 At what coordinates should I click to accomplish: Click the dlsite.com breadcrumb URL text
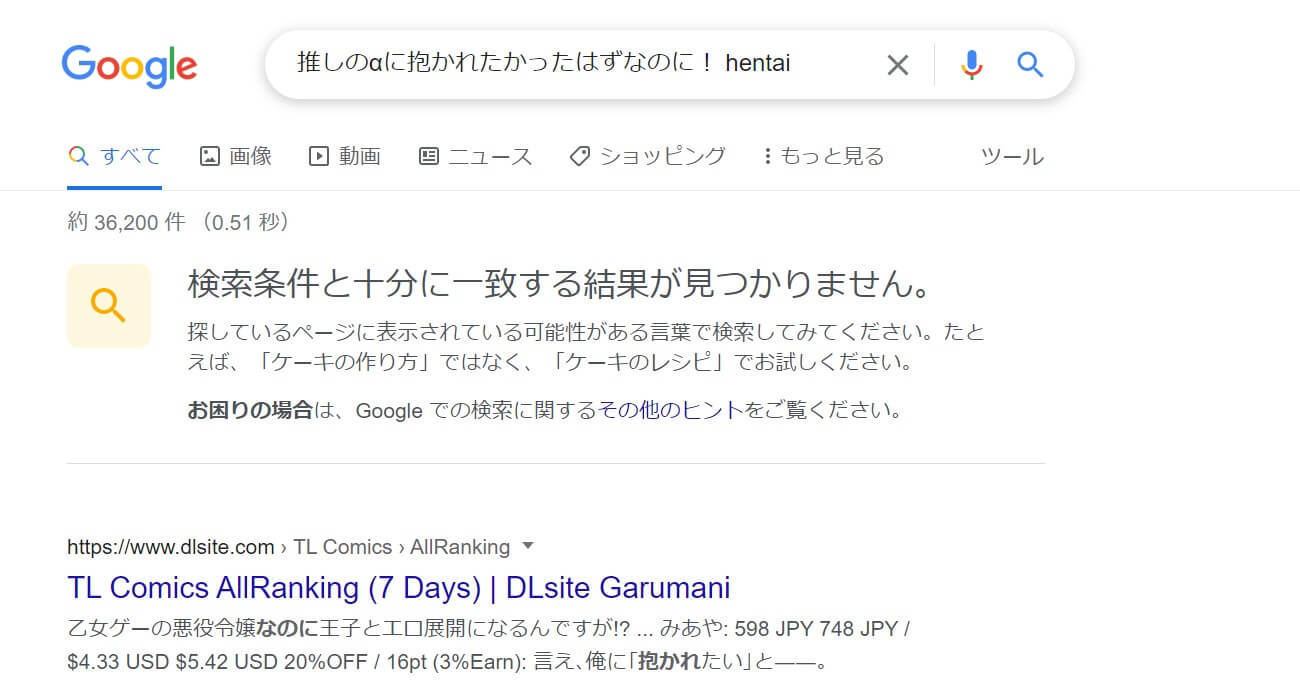(x=171, y=547)
